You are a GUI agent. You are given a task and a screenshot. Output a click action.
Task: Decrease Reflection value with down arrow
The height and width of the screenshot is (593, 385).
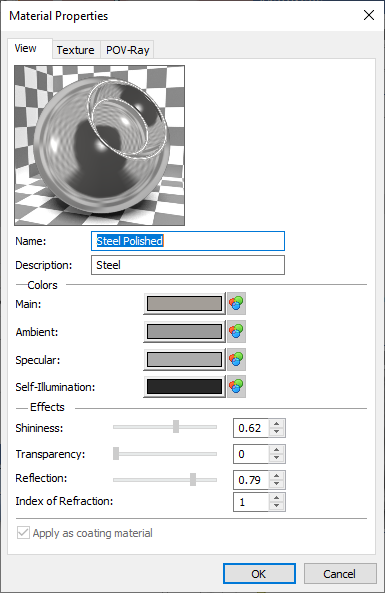pos(277,484)
